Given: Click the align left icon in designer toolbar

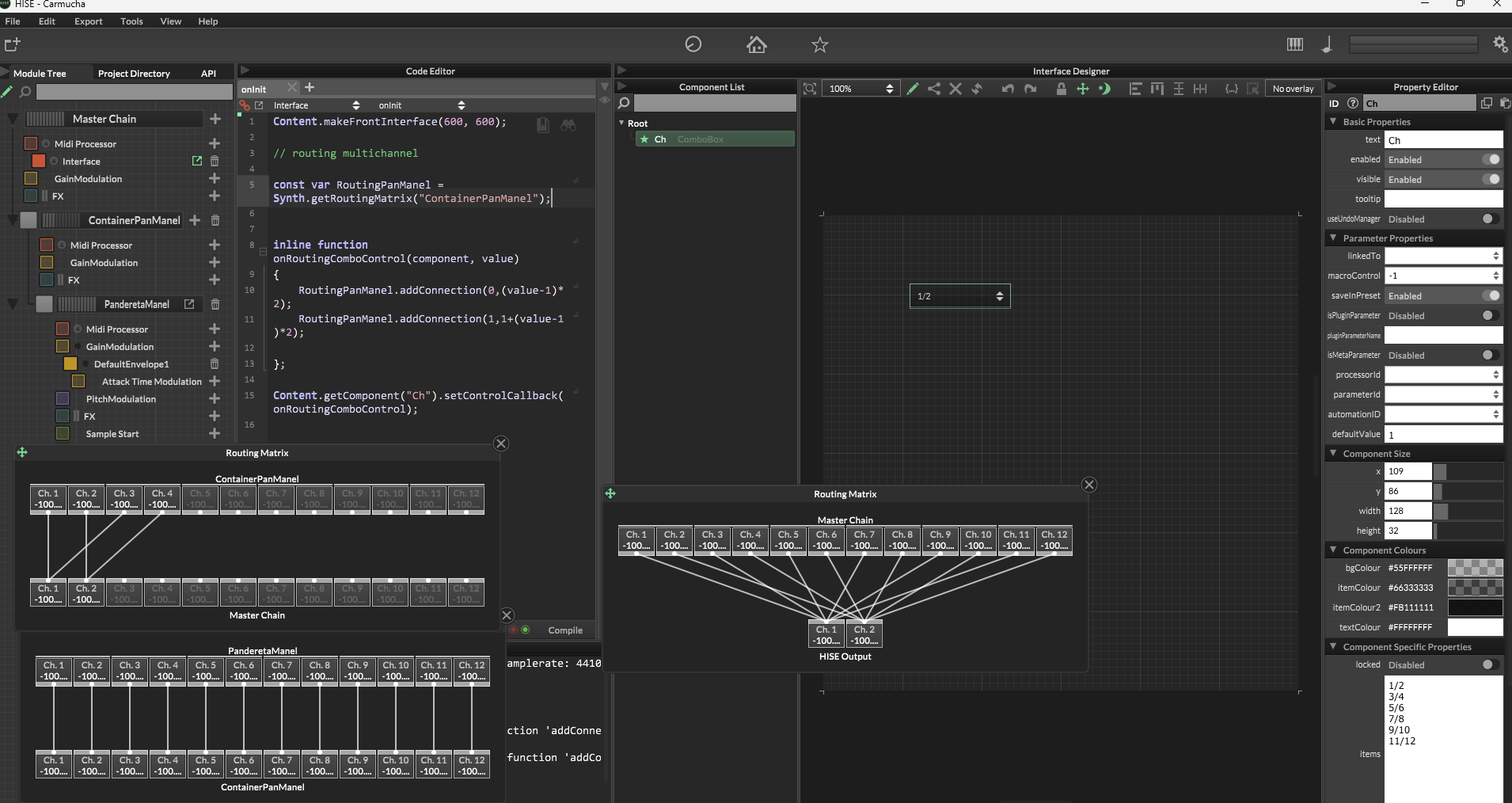Looking at the screenshot, I should [x=1135, y=89].
